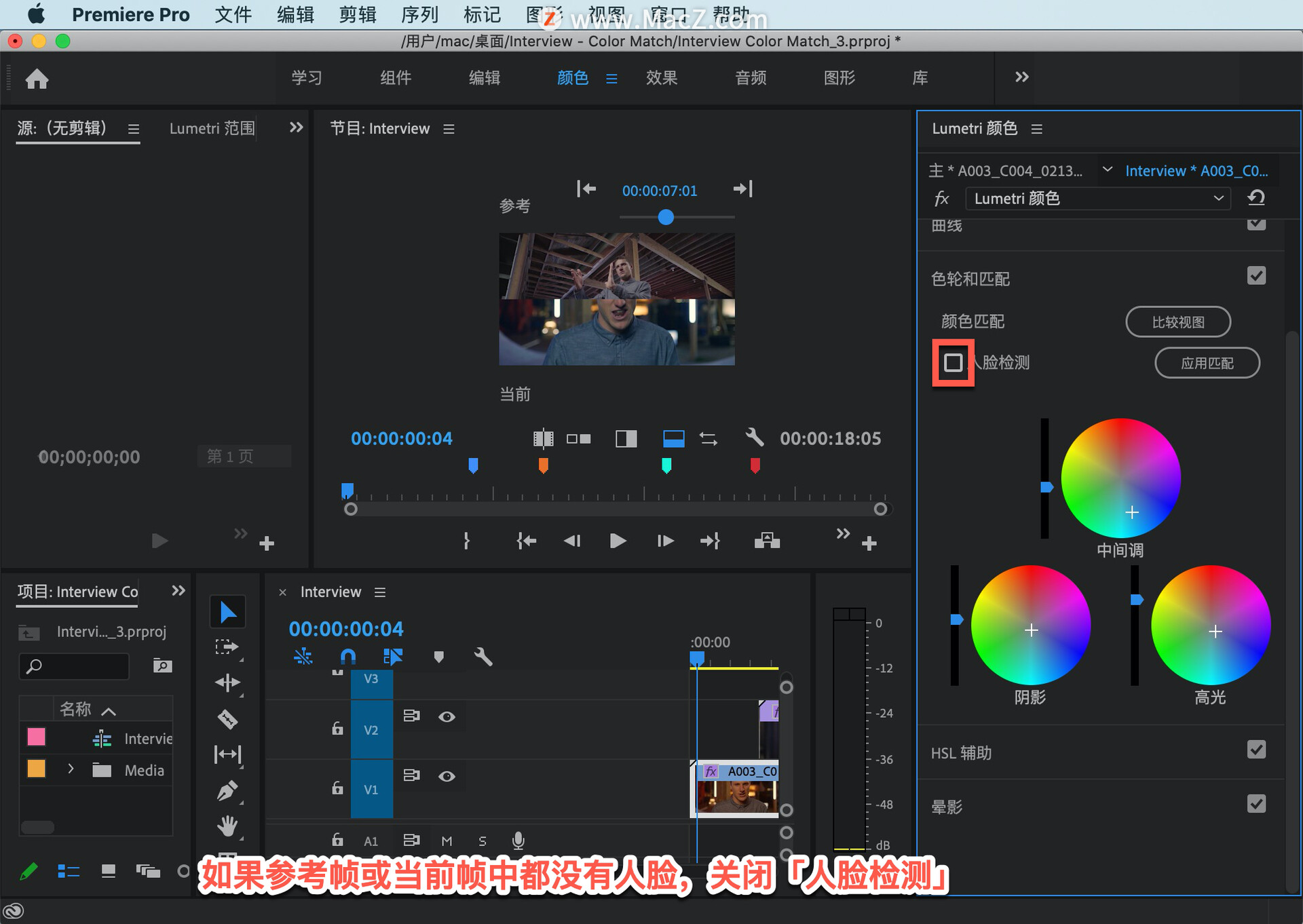Open the Lumetri Scopes tab
The width and height of the screenshot is (1303, 924).
(212, 128)
